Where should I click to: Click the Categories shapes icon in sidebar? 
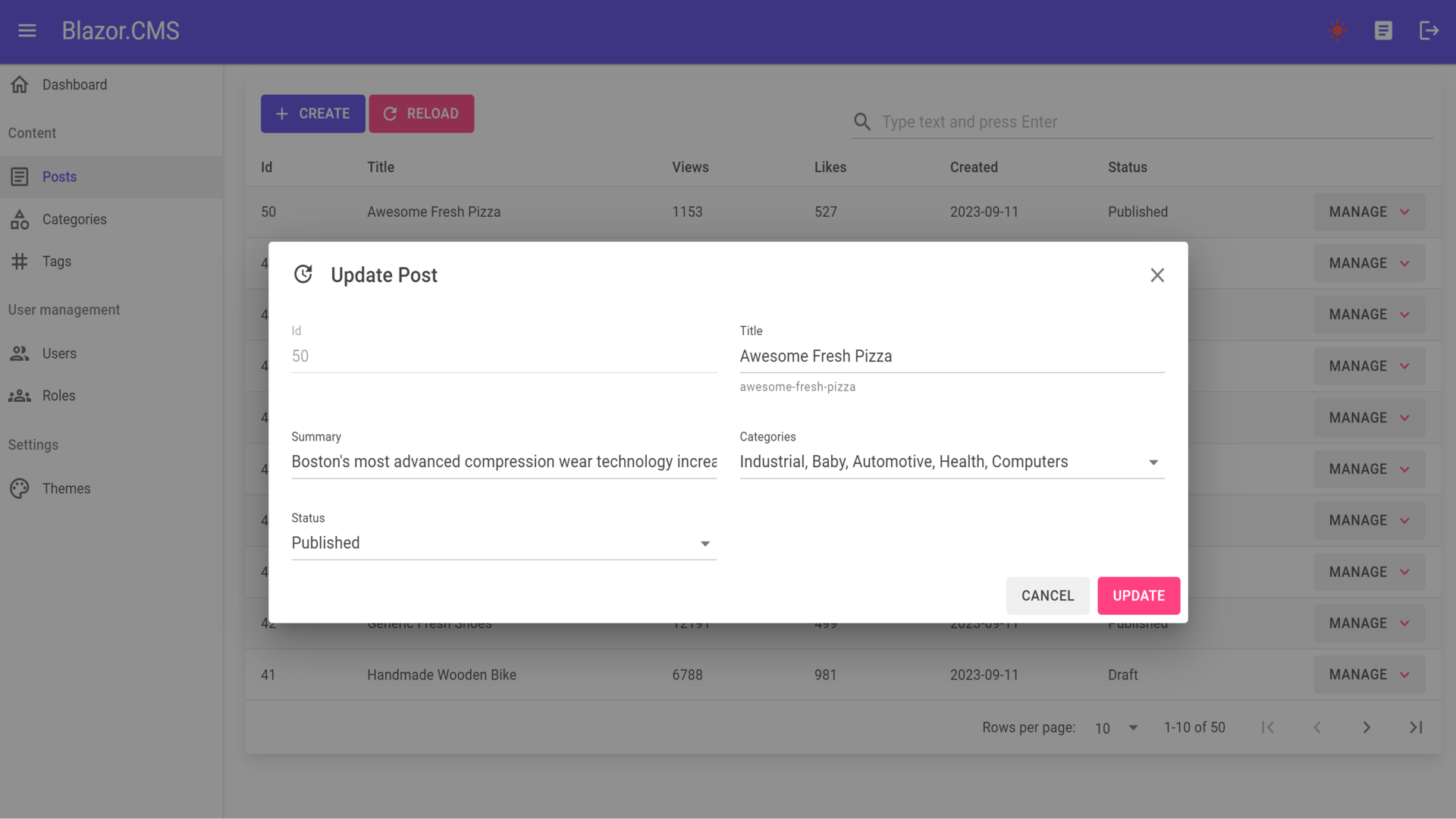click(x=20, y=219)
